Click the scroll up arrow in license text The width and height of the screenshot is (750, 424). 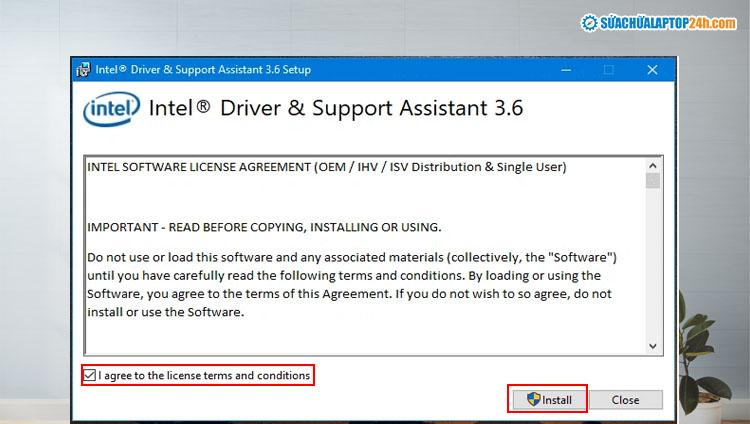pos(653,166)
